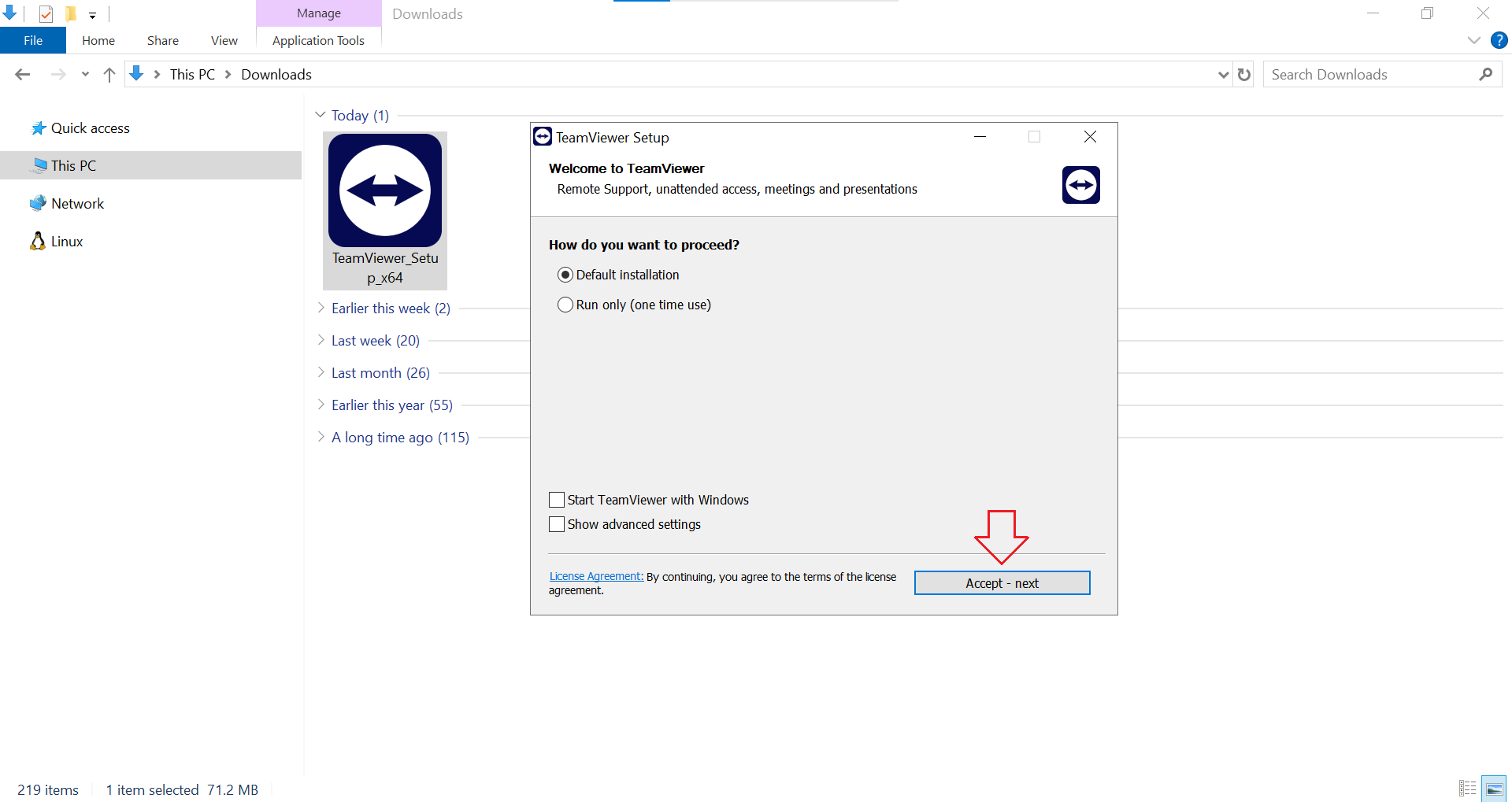Image resolution: width=1512 pixels, height=802 pixels.
Task: Click the Up one level arrow
Action: [x=109, y=75]
